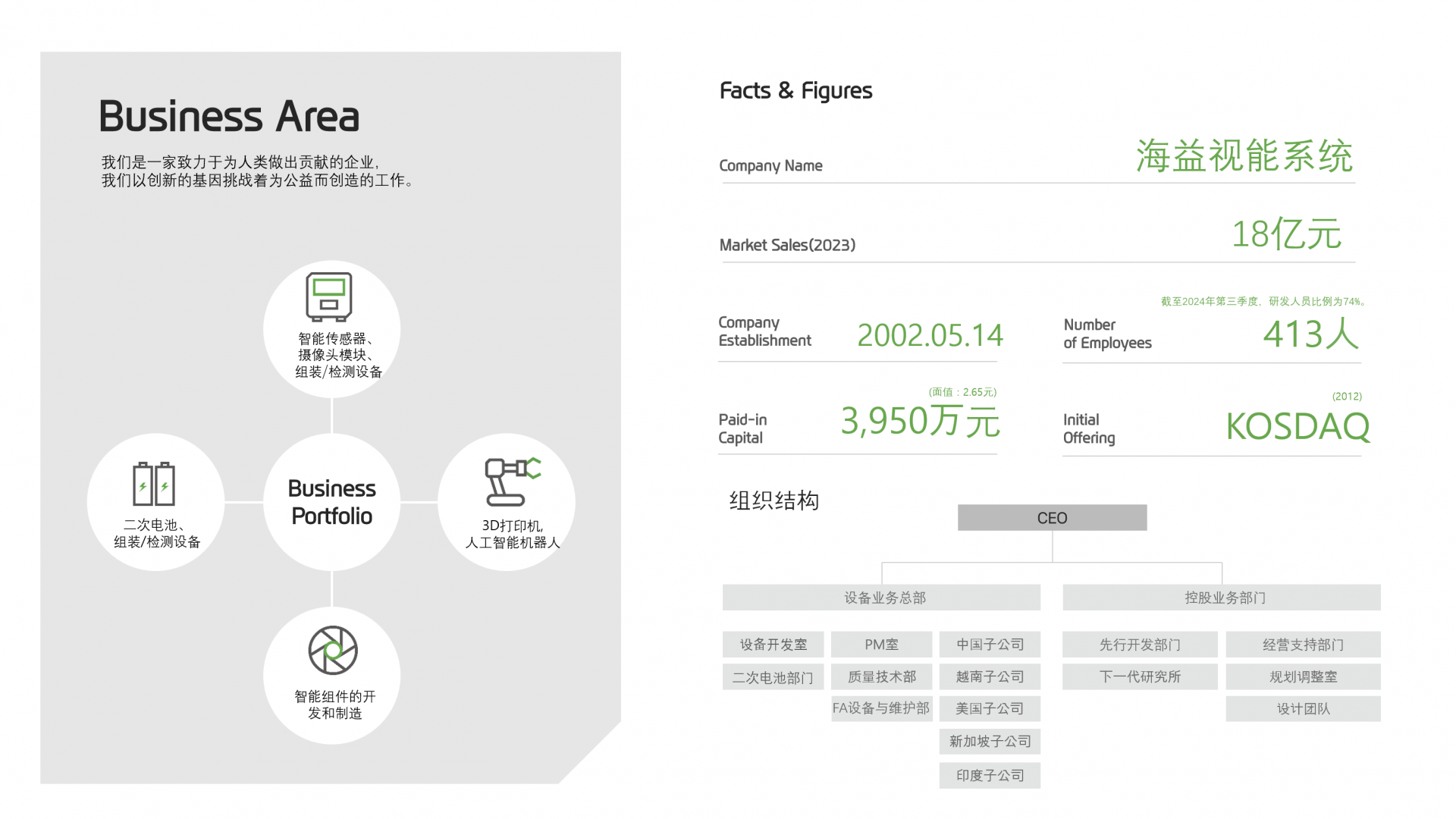Select the 规划调整室 box
Screen dimensions: 1456x819
(1303, 676)
